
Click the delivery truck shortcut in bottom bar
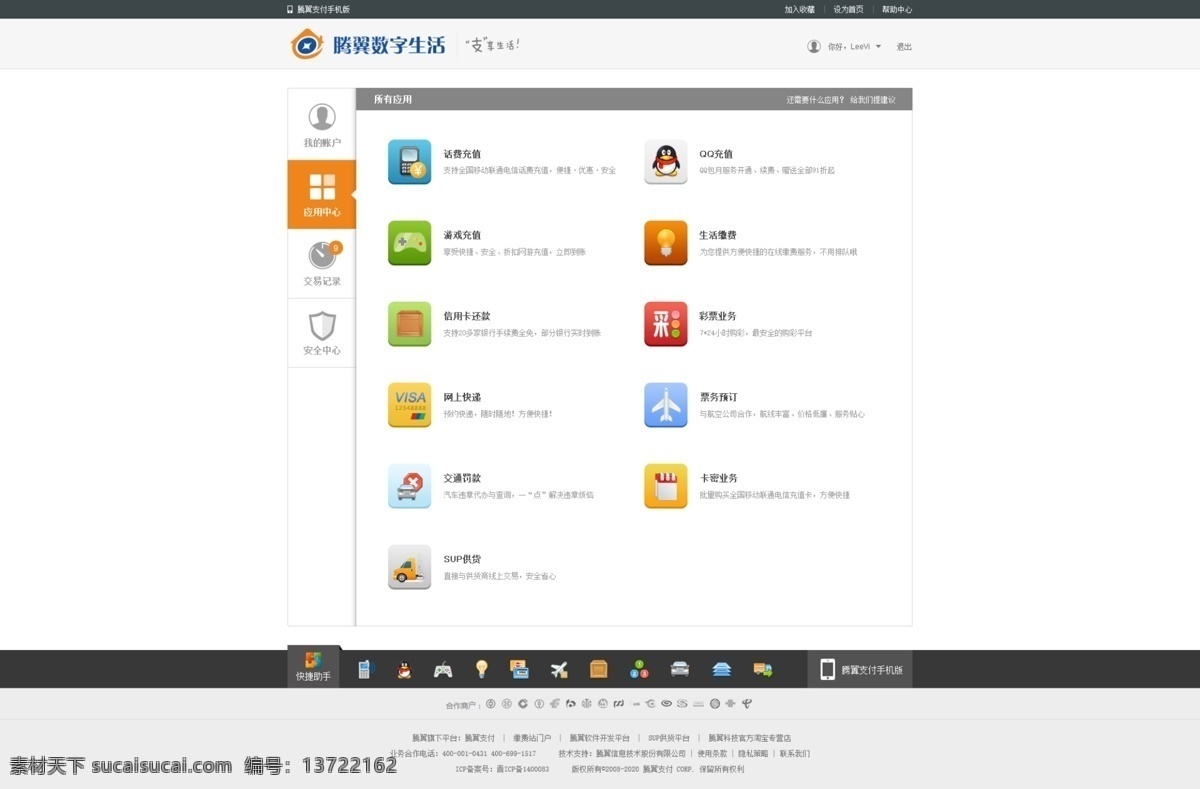[x=763, y=670]
